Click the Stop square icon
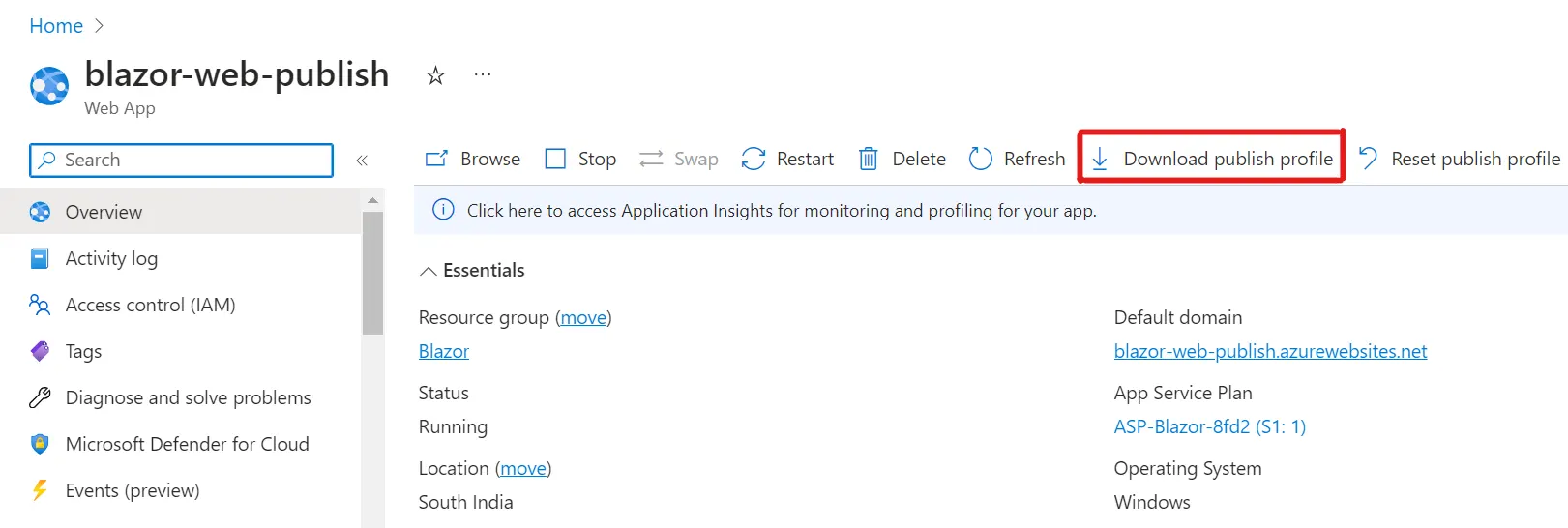Image resolution: width=1568 pixels, height=528 pixels. [555, 159]
